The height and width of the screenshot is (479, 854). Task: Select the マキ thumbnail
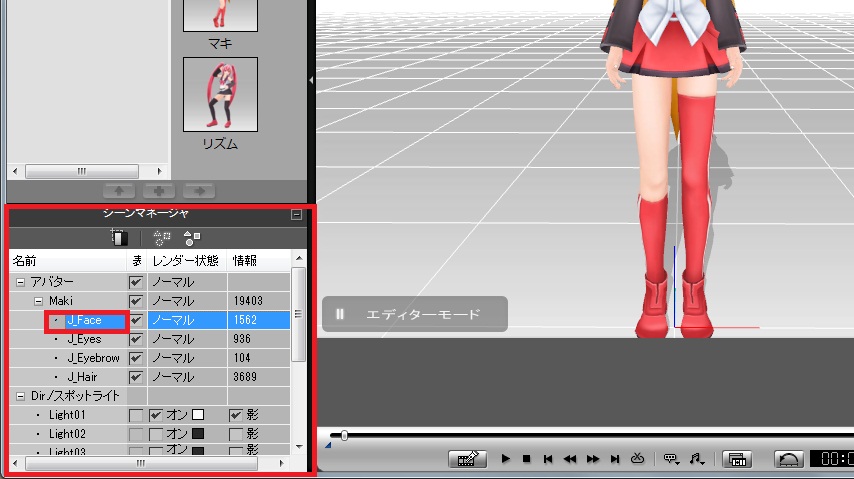coord(220,16)
